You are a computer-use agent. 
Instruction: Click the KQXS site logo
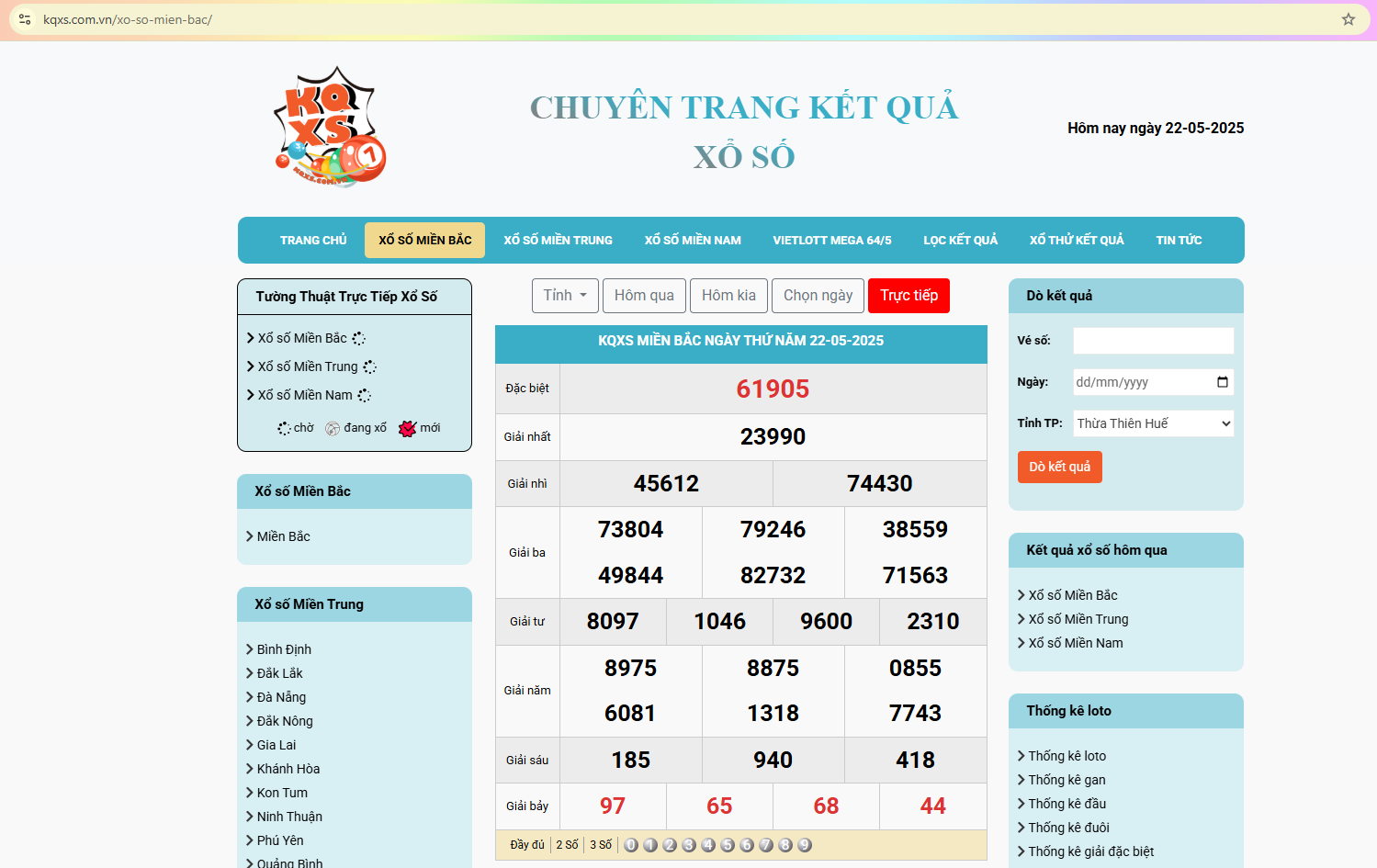tap(330, 128)
